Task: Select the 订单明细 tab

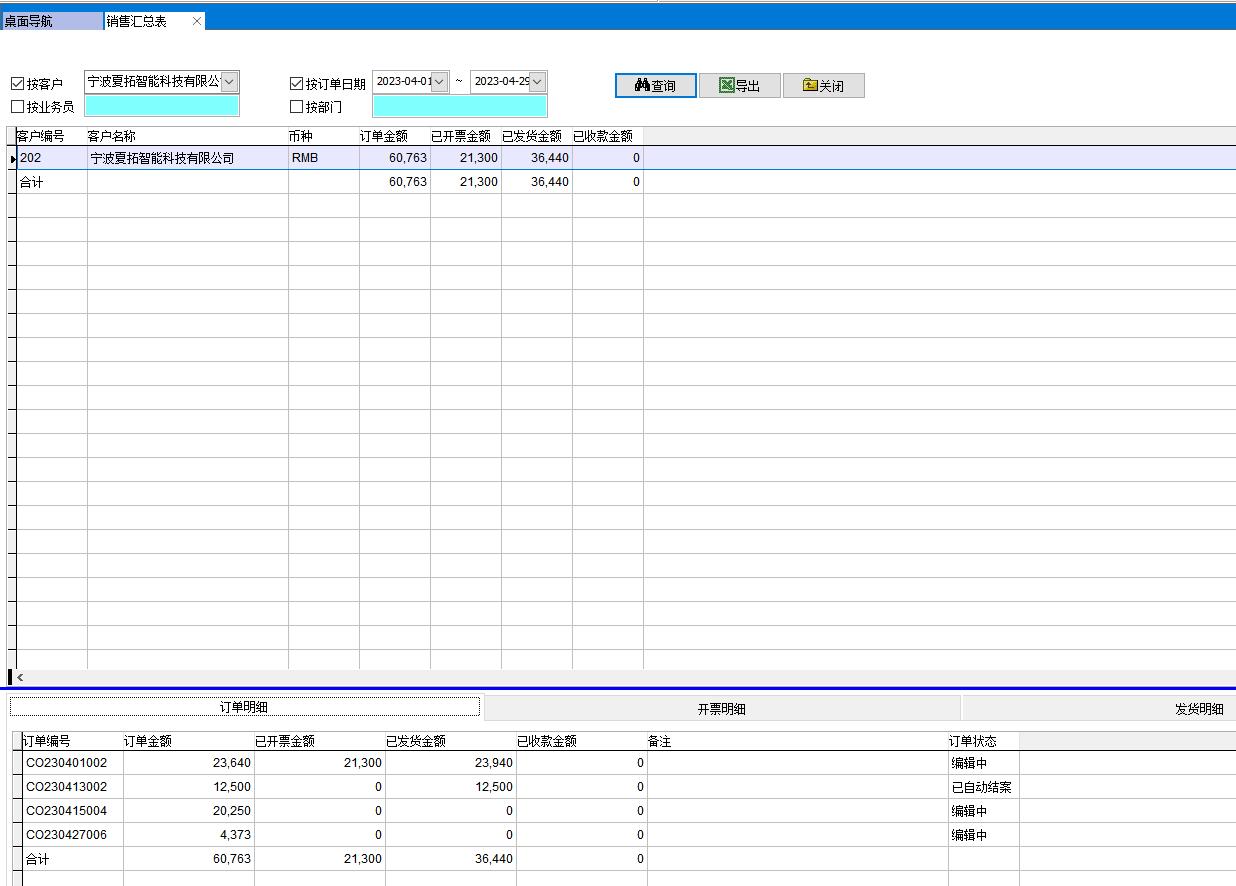Action: (x=244, y=707)
